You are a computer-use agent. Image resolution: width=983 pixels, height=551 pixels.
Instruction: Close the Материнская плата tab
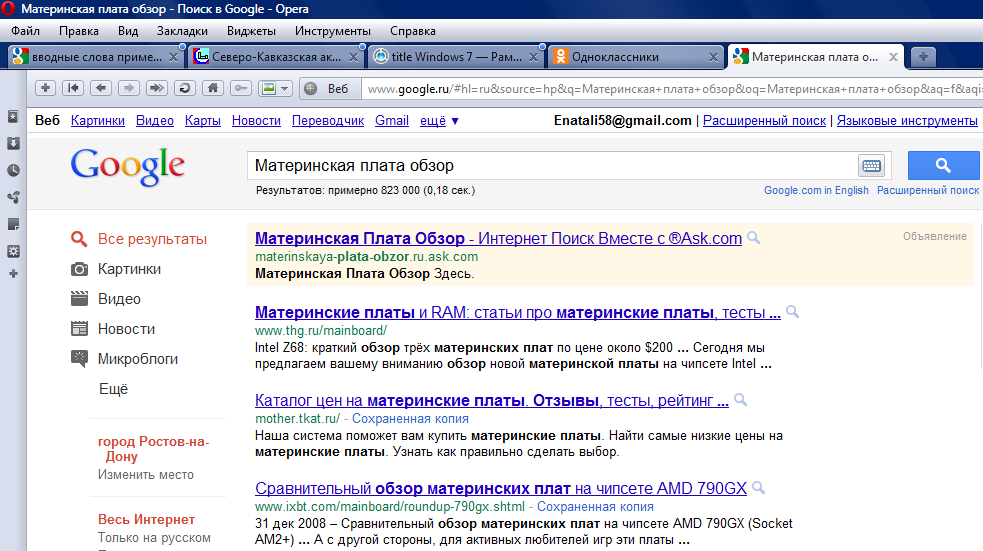pos(893,57)
